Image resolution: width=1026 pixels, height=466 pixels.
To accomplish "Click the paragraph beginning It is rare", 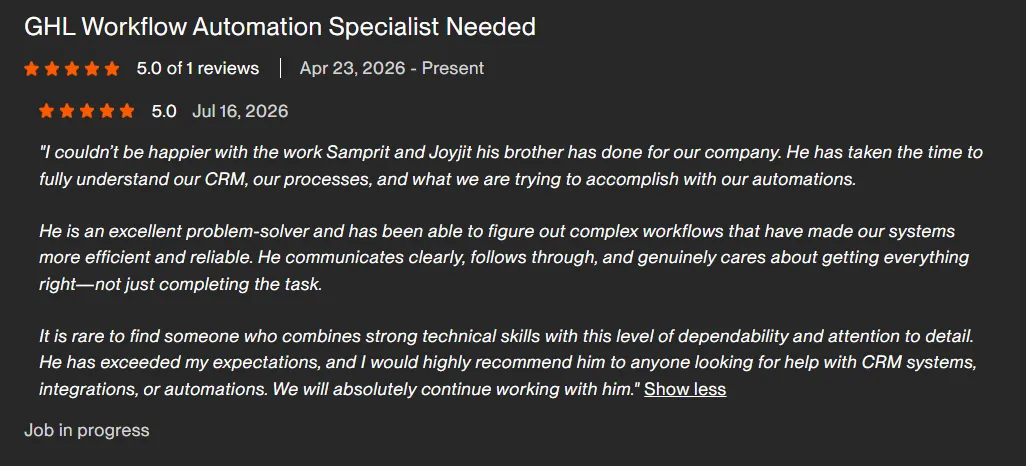I will [508, 363].
